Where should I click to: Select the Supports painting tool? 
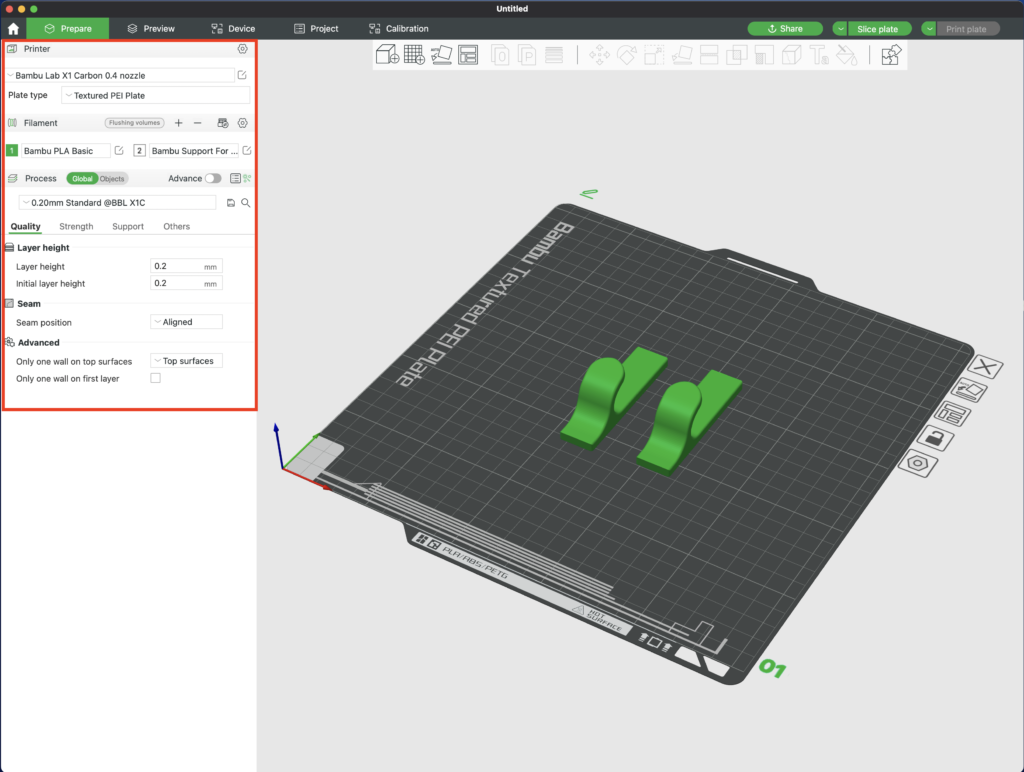point(764,56)
